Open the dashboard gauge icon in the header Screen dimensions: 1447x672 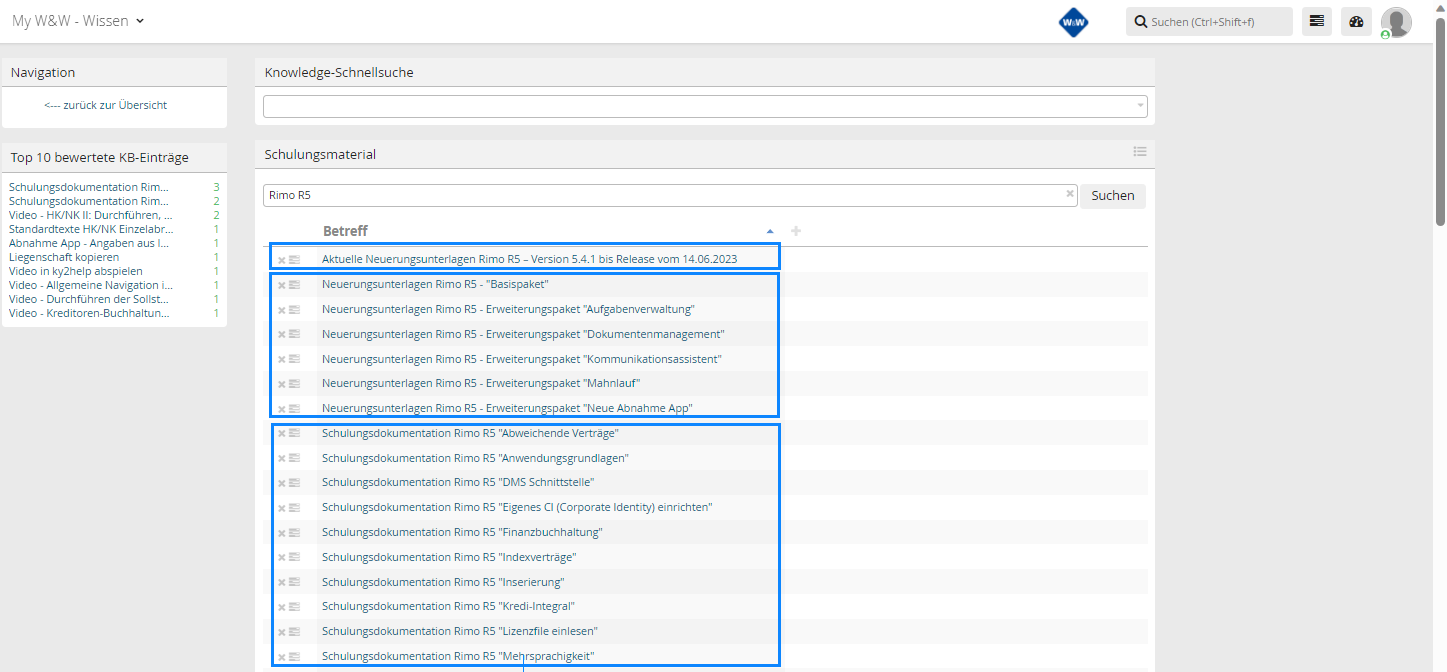(1356, 21)
